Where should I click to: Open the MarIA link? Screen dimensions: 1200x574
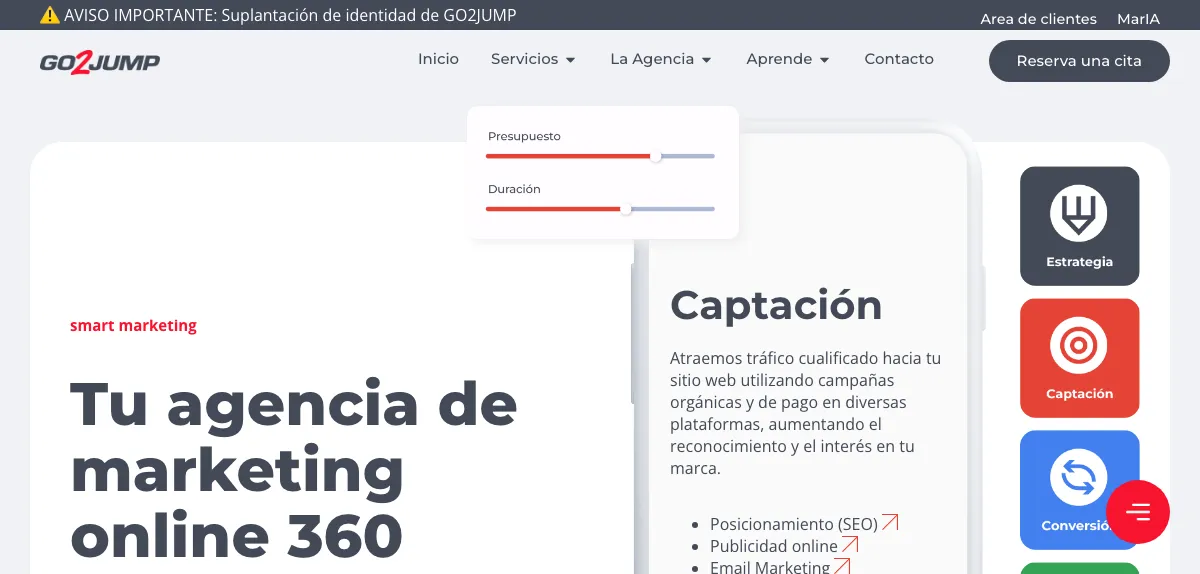[1139, 19]
